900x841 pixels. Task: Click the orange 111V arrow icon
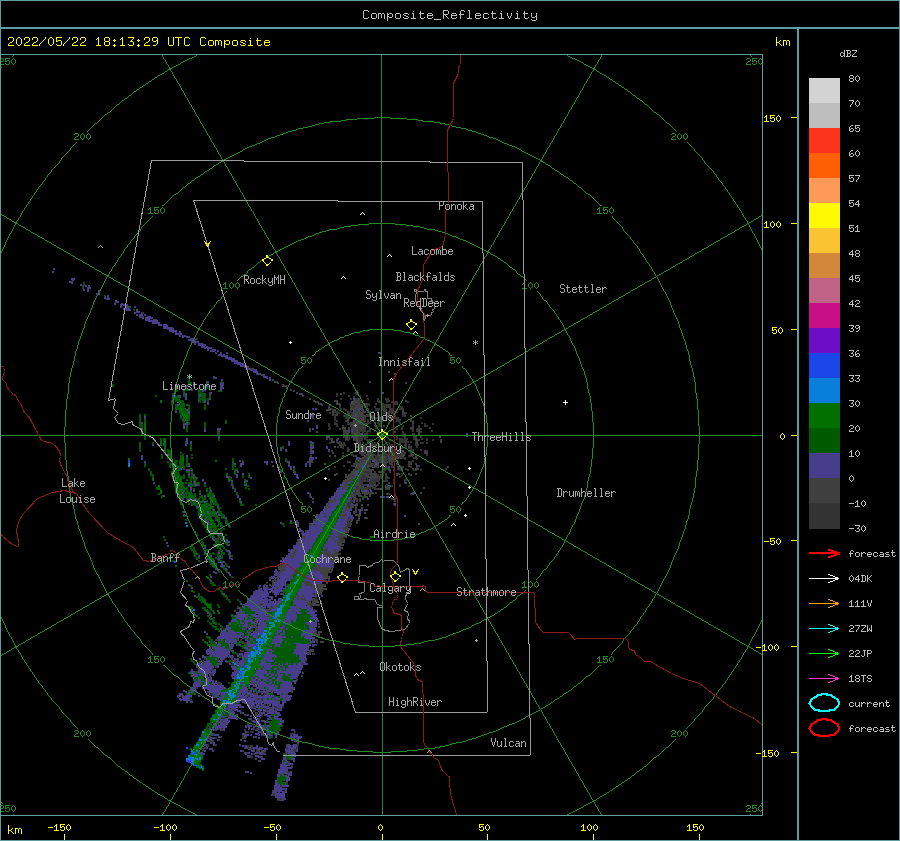click(x=824, y=603)
